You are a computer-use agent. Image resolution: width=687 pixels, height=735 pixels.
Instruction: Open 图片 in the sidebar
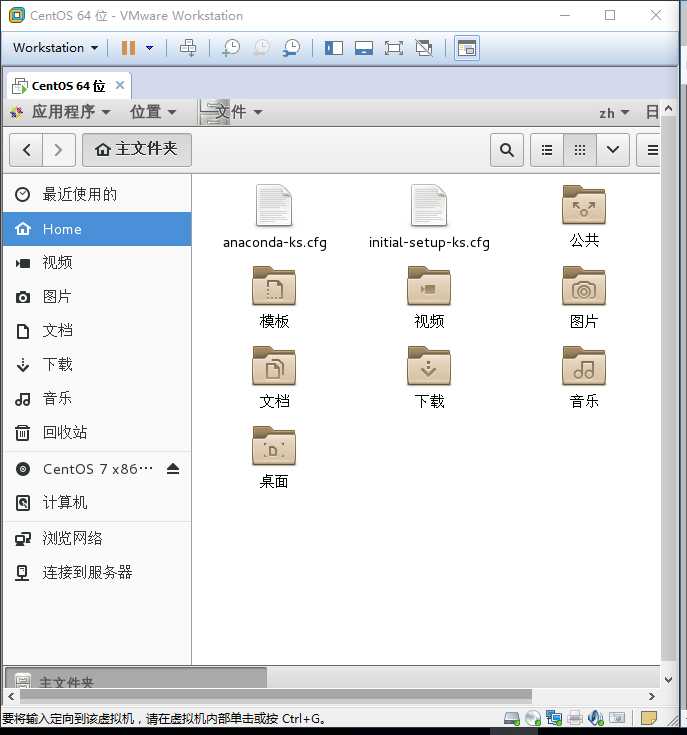[97, 297]
